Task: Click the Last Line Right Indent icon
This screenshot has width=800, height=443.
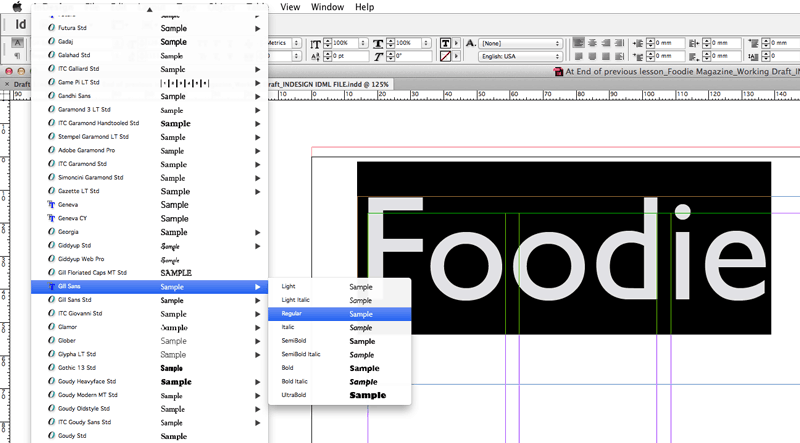Action: coord(694,56)
